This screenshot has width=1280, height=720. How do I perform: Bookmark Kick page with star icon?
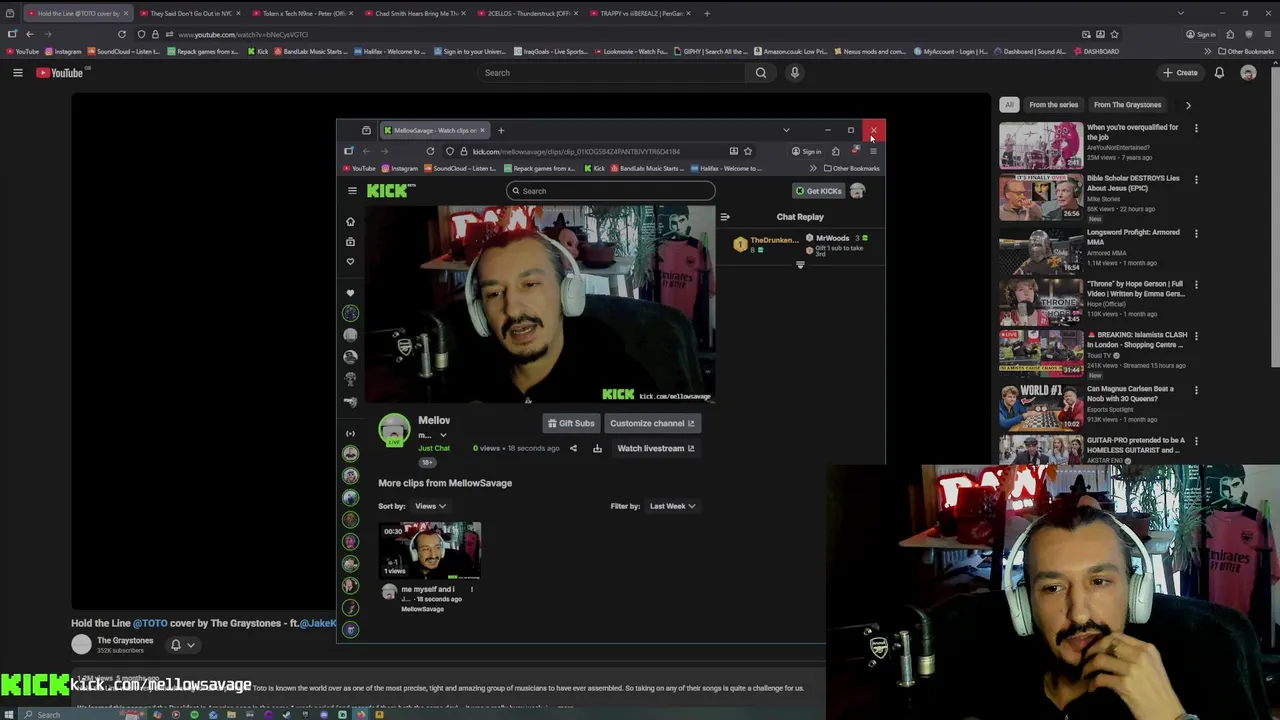pos(748,152)
